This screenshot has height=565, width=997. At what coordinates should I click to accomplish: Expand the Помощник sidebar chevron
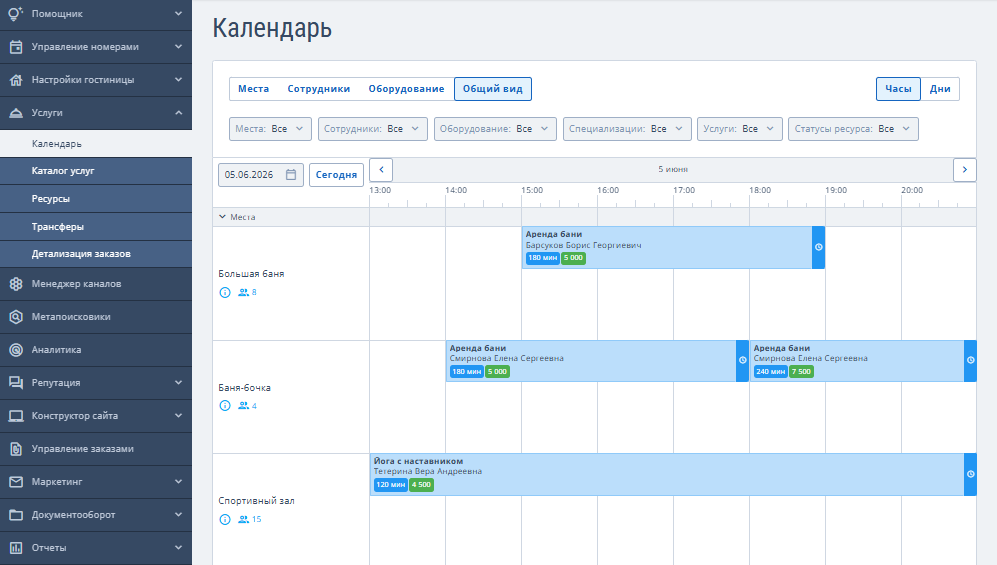(179, 13)
